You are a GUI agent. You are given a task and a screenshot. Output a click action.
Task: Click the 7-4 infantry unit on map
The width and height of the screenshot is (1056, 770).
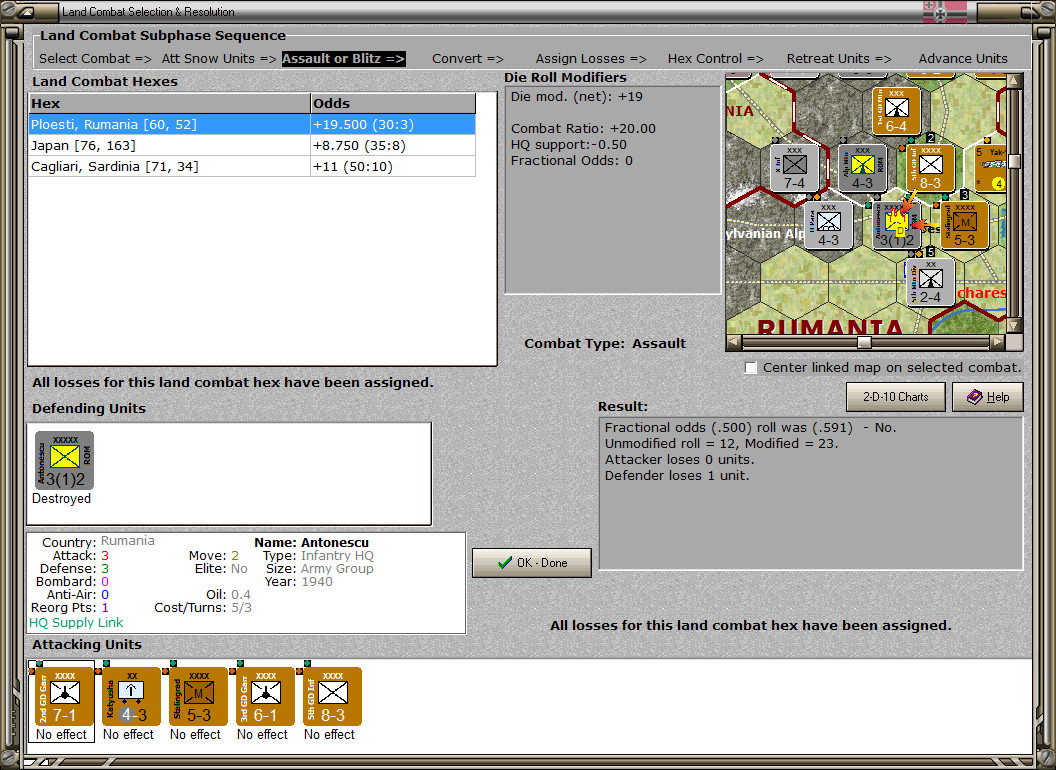tap(794, 168)
